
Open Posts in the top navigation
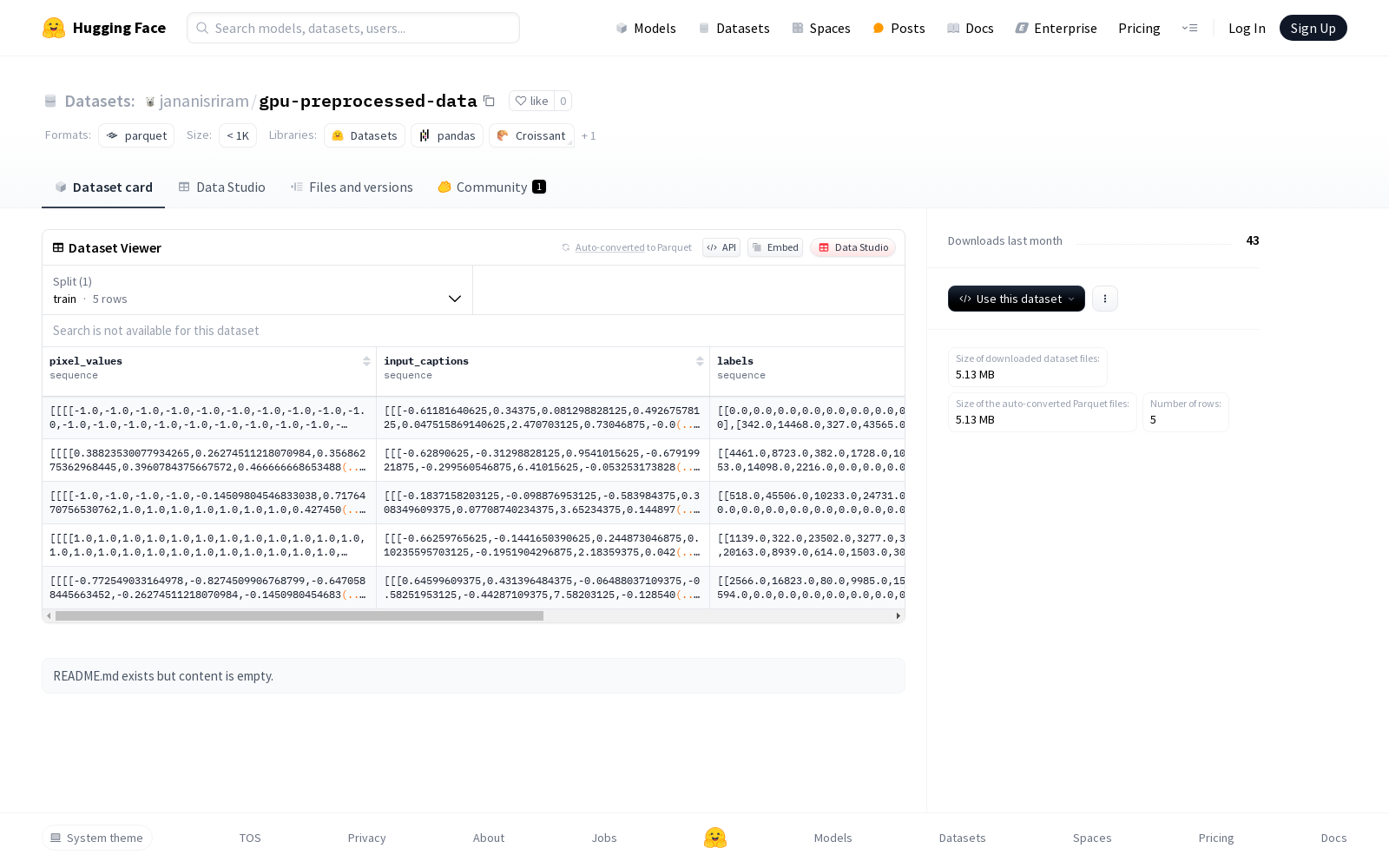(x=899, y=28)
